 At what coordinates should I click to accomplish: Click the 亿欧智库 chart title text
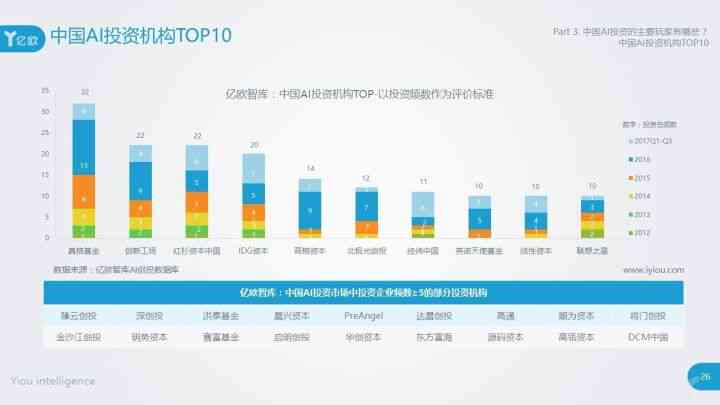click(x=359, y=94)
